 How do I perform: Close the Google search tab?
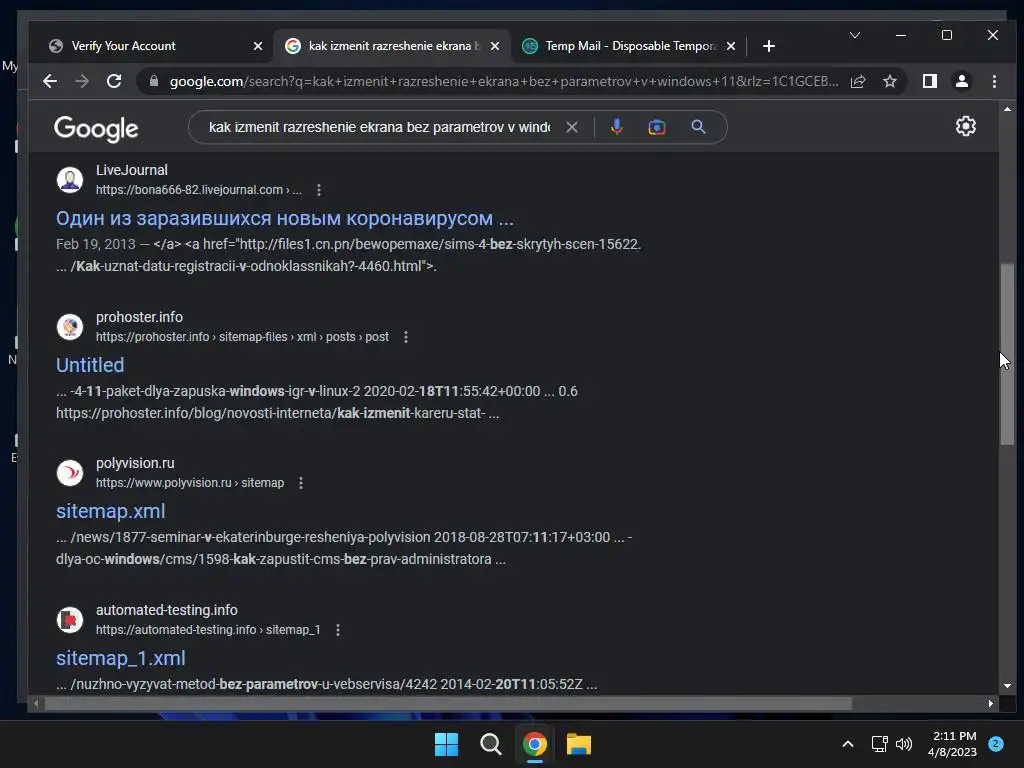pyautogui.click(x=495, y=46)
